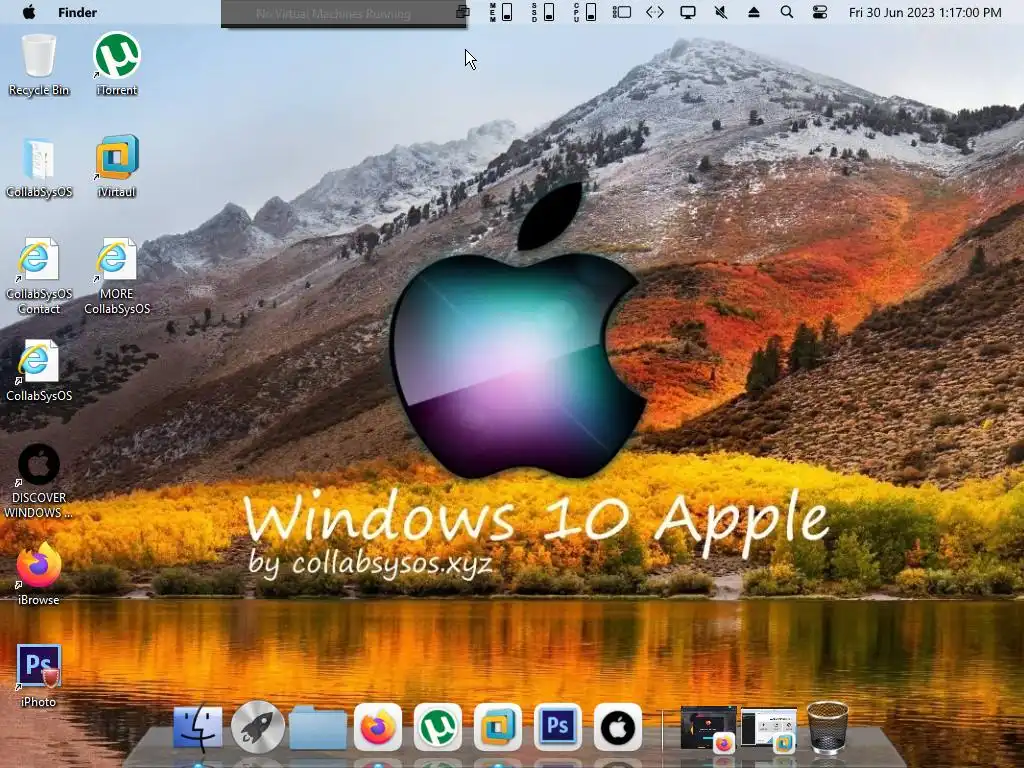Image resolution: width=1024 pixels, height=768 pixels.
Task: Open the trash can in the dock
Action: click(x=827, y=727)
